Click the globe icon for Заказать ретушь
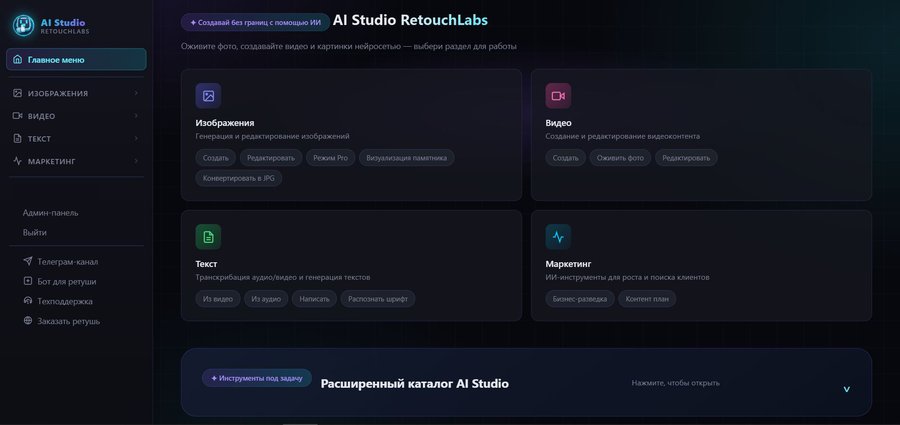The width and height of the screenshot is (900, 425). coord(28,321)
